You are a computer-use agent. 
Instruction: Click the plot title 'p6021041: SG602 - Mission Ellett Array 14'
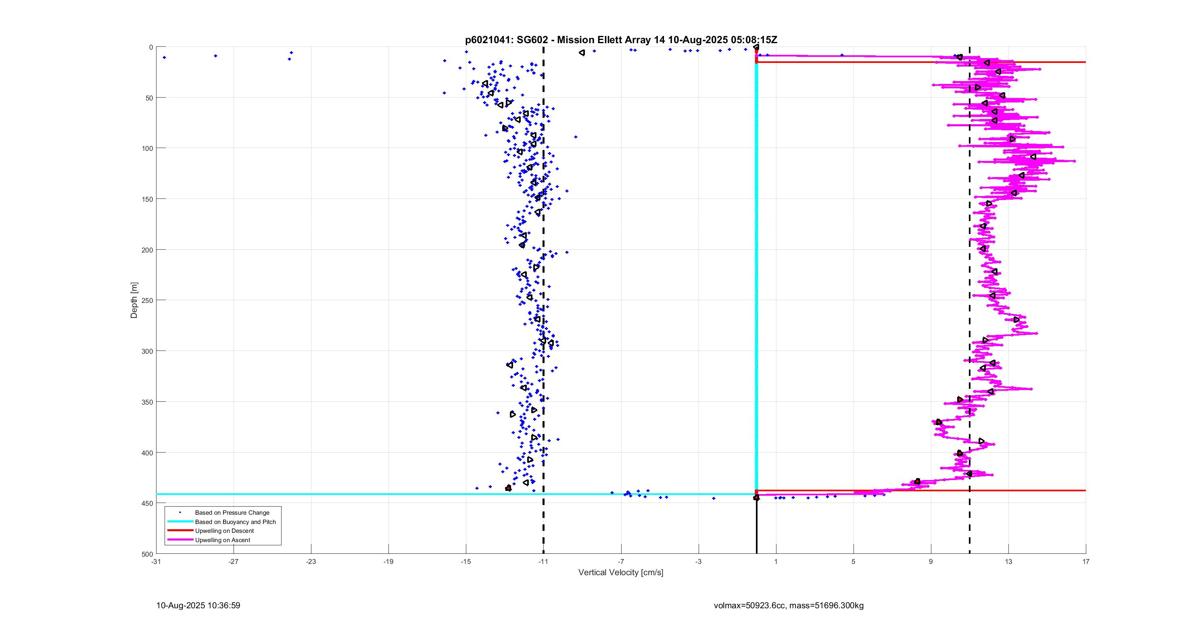click(x=566, y=39)
